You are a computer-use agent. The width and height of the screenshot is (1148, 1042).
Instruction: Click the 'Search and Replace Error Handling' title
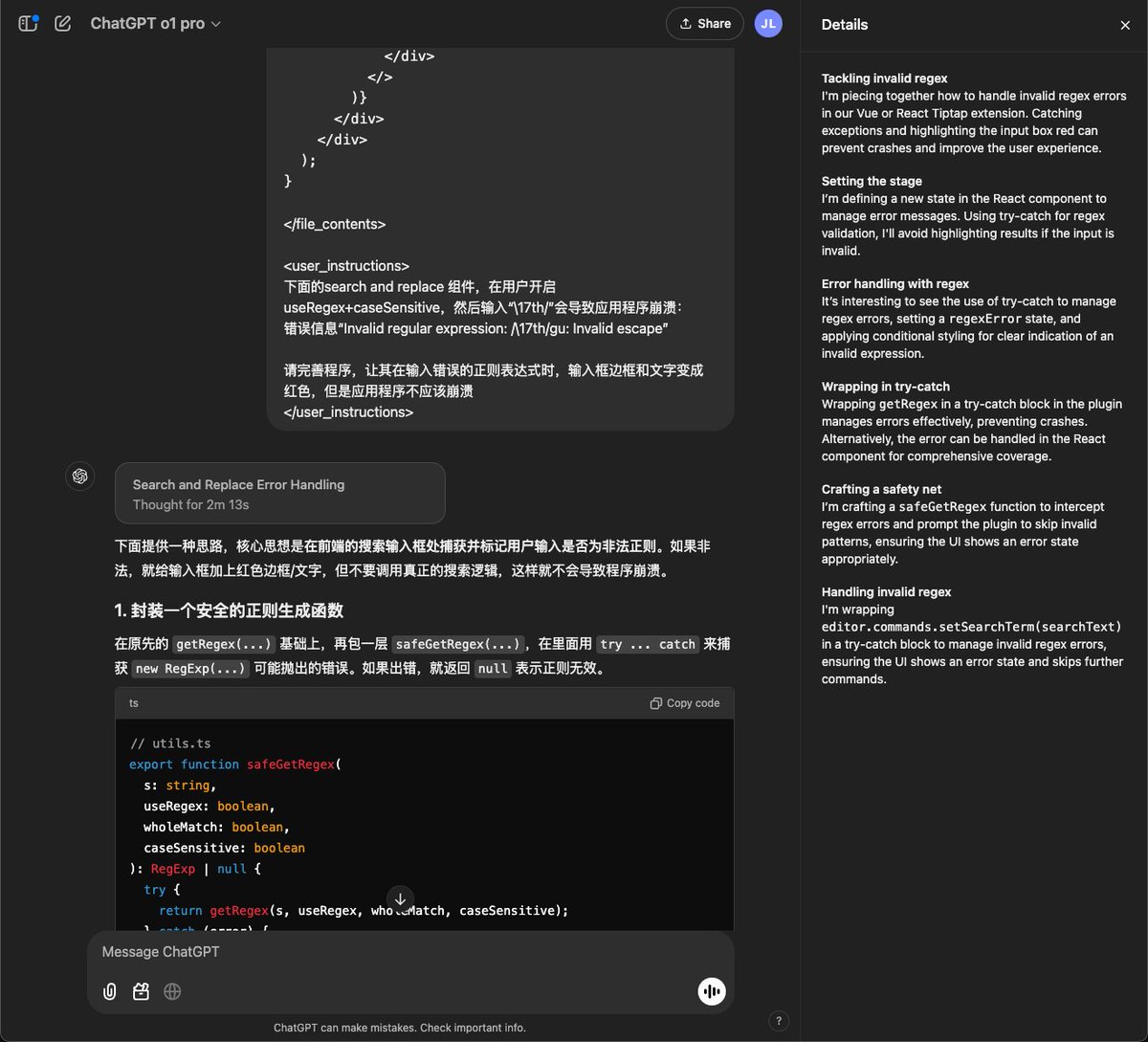(238, 485)
